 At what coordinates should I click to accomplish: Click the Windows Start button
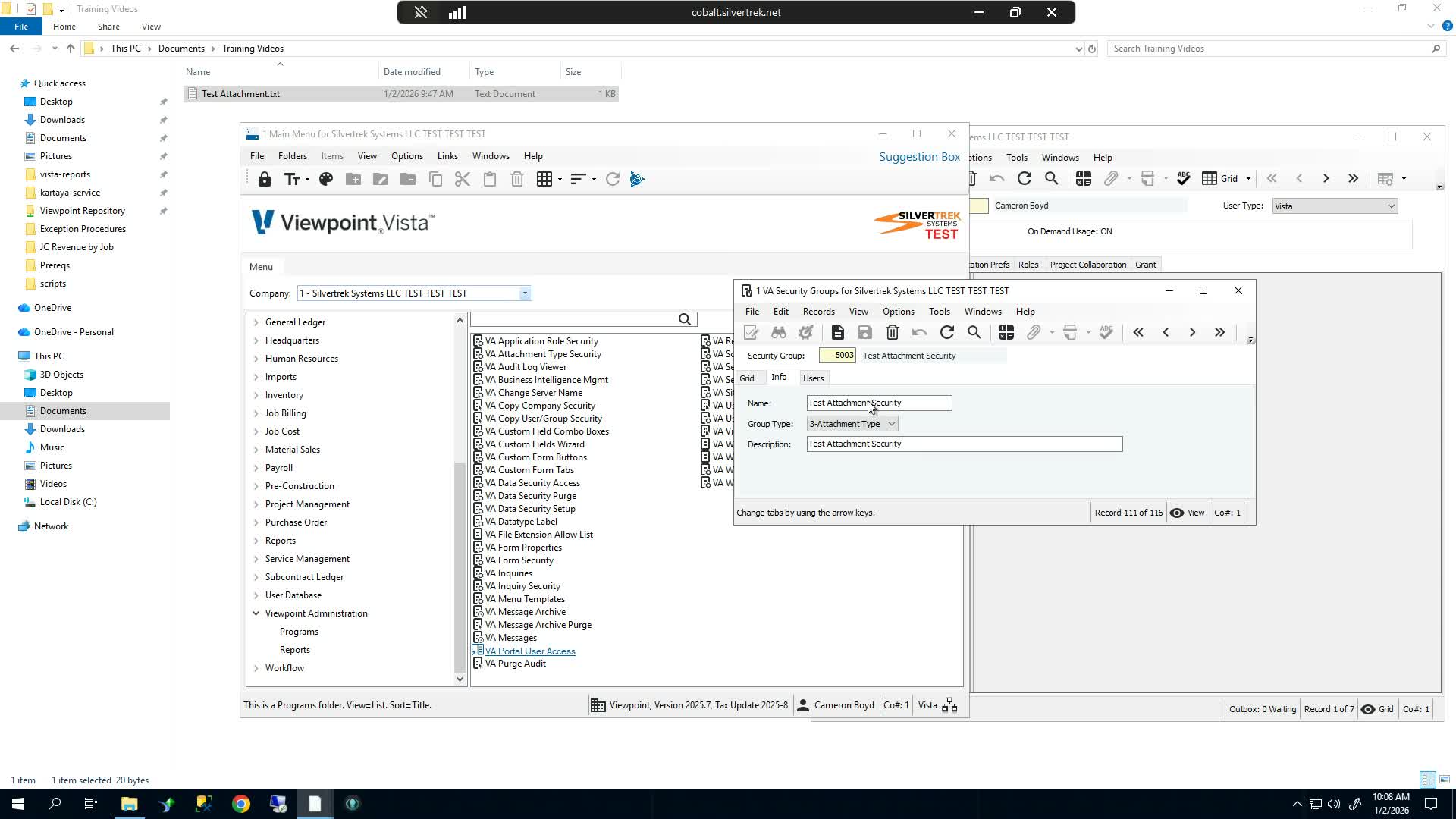(x=17, y=804)
